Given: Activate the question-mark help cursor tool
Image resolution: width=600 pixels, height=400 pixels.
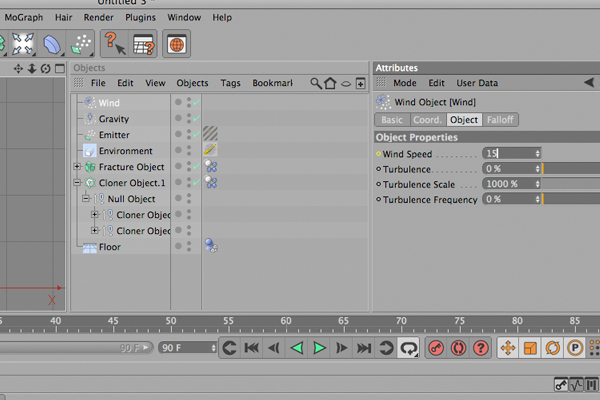Looking at the screenshot, I should (115, 44).
